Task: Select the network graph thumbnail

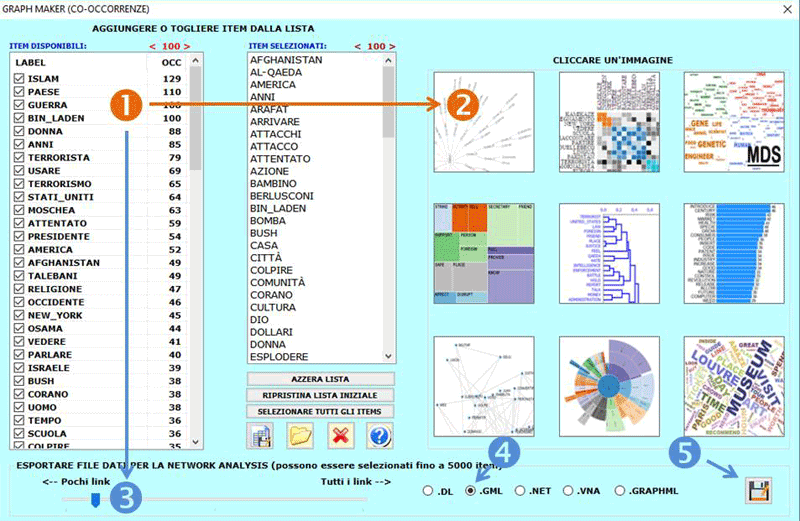Action: (x=484, y=386)
